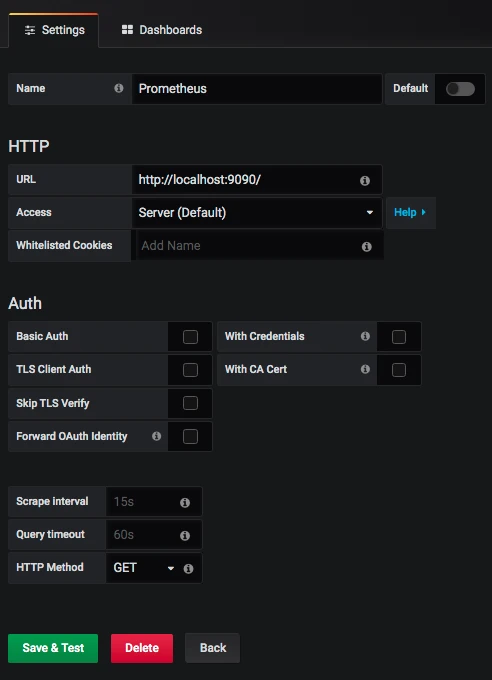Click the Save & Test button
492x680 pixels.
[53, 648]
